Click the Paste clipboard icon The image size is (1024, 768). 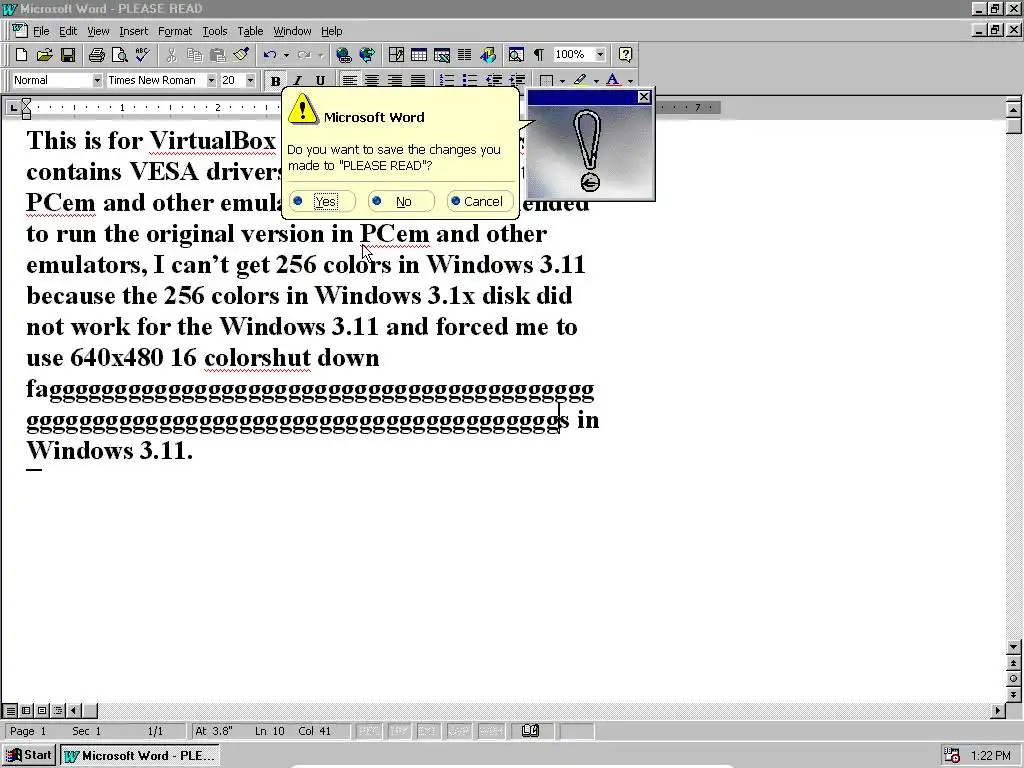point(217,55)
